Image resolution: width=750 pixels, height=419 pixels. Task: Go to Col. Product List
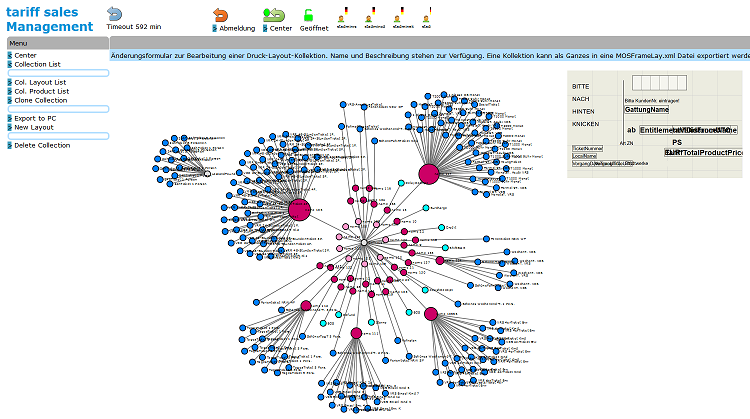coord(41,91)
